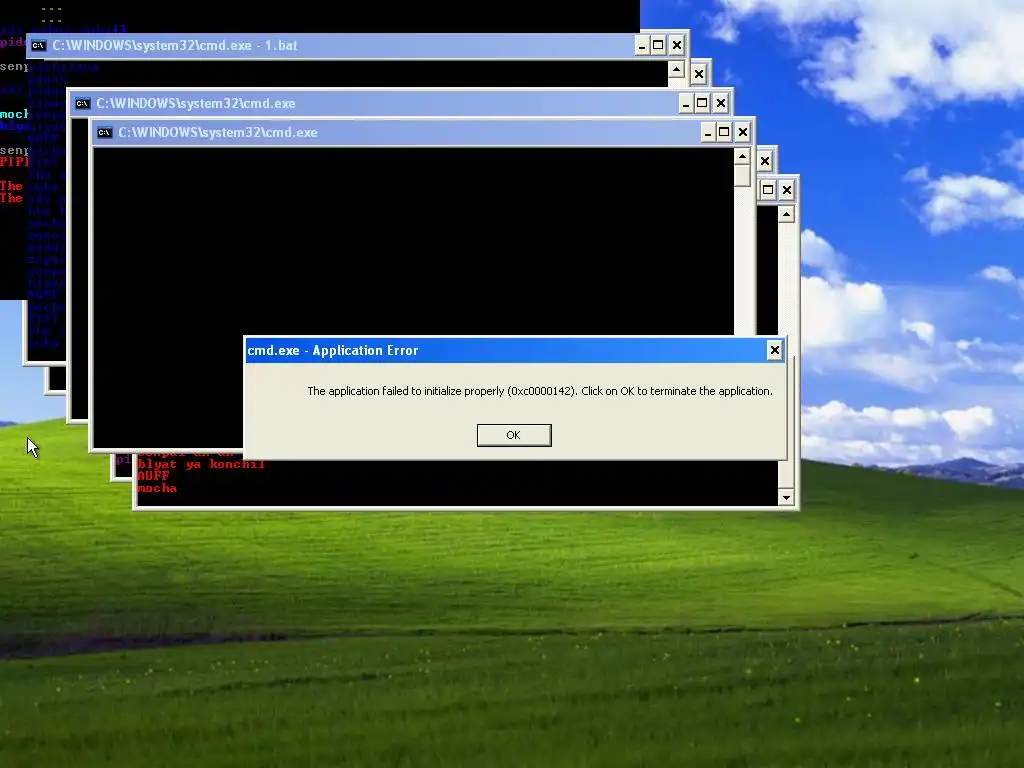Image resolution: width=1024 pixels, height=768 pixels.
Task: Click the 'cmd.exe - Application Error' title bar
Action: 515,350
